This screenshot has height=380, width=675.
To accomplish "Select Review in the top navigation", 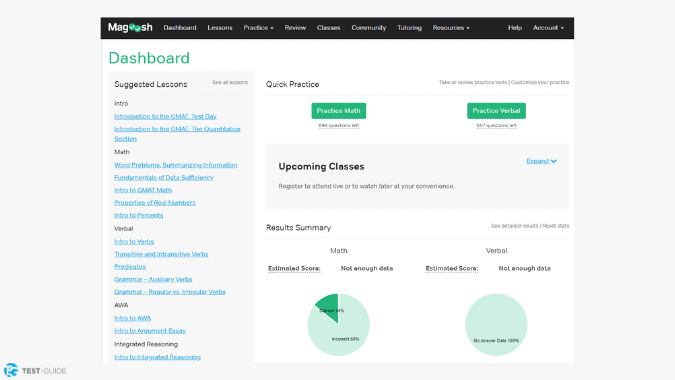I will coord(295,28).
